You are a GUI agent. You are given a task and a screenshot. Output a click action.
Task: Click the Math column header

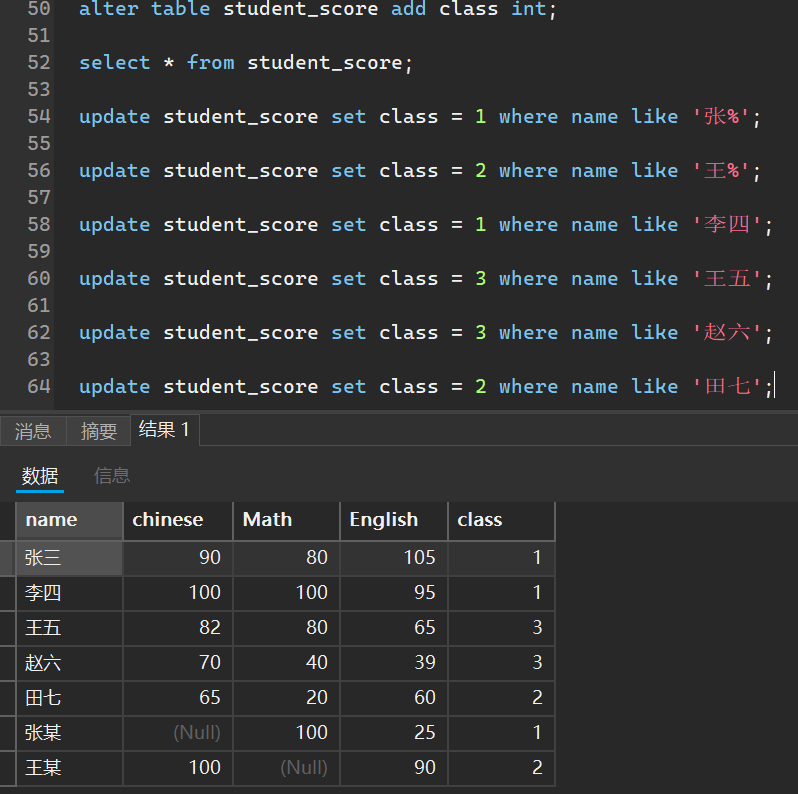[x=286, y=520]
